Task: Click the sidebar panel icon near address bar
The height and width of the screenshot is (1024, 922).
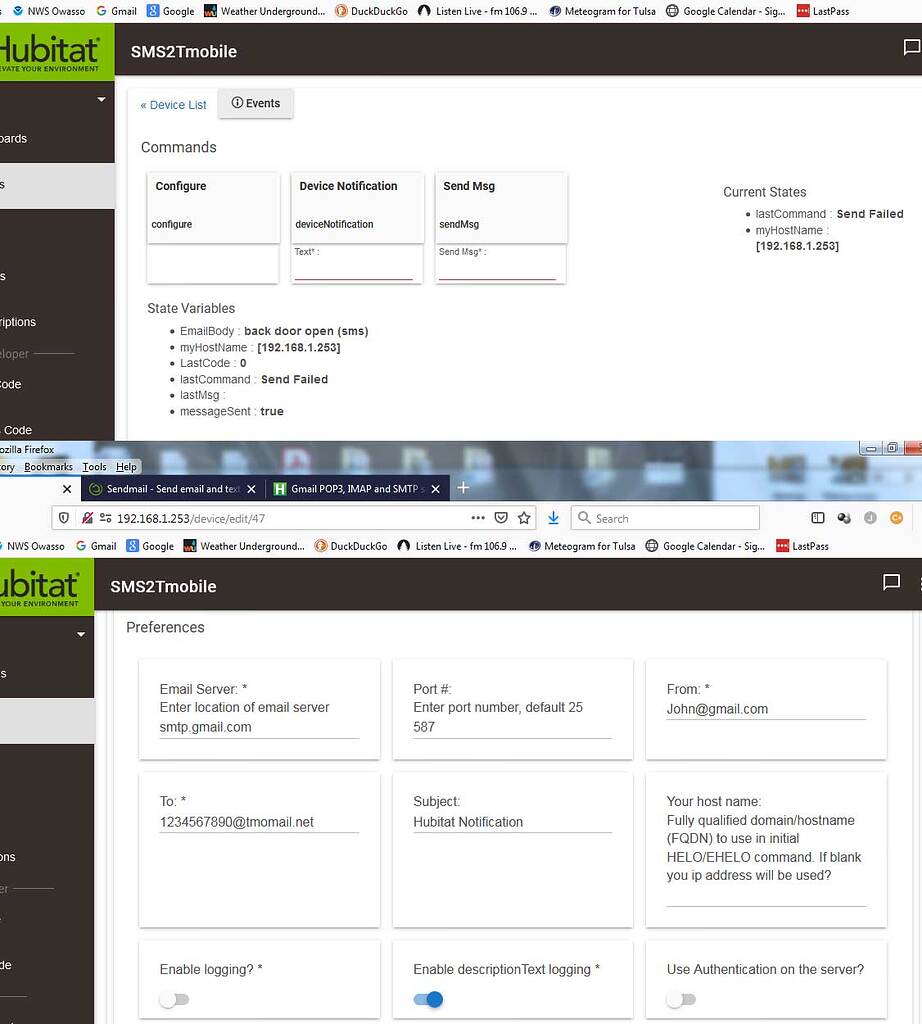Action: (818, 518)
